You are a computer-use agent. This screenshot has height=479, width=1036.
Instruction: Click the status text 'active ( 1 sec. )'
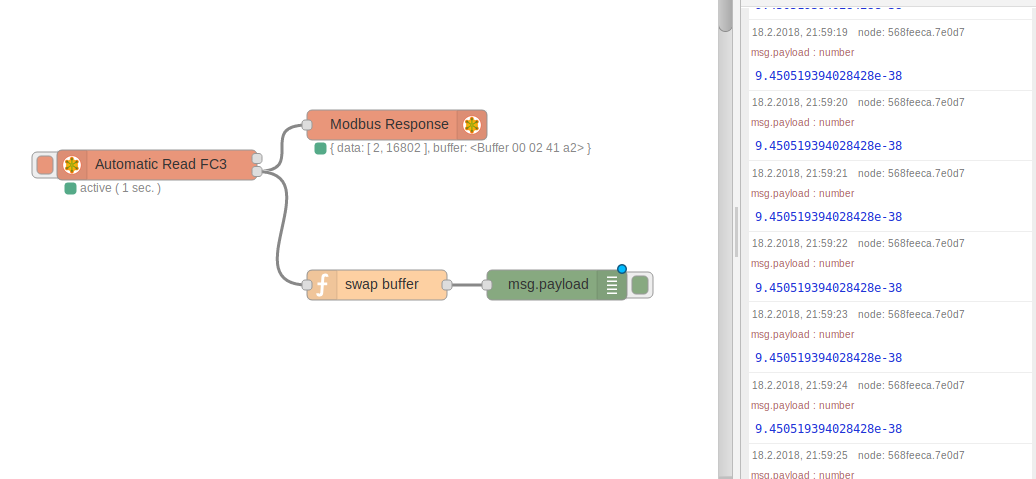pyautogui.click(x=120, y=188)
